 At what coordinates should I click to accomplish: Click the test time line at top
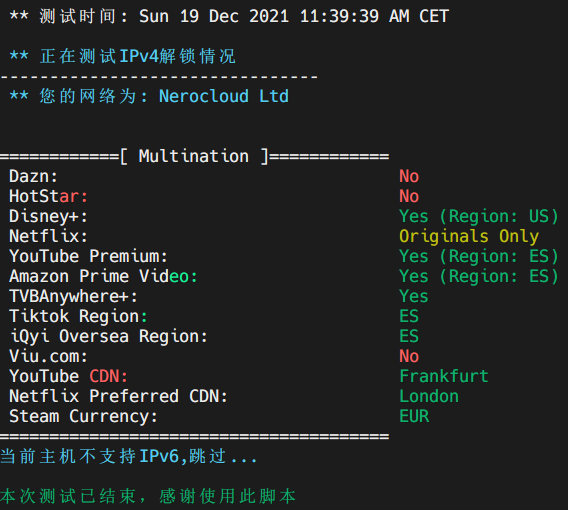coord(229,16)
